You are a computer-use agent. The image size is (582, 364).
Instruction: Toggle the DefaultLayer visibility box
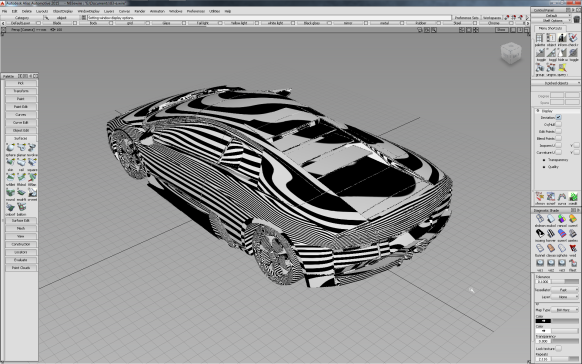pos(38,23)
